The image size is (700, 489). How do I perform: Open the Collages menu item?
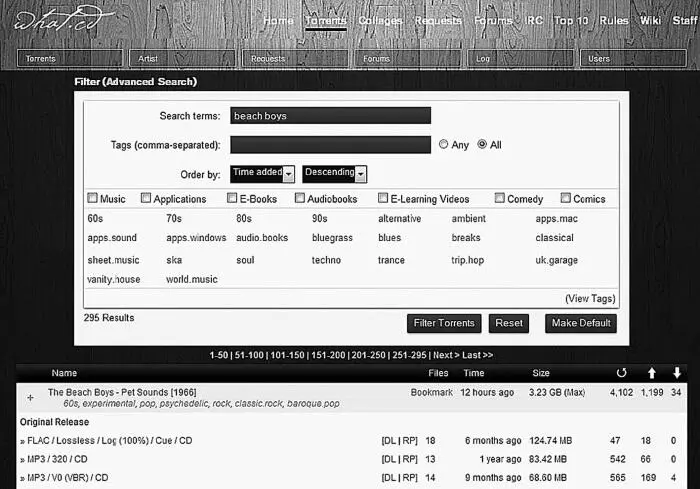(380, 21)
